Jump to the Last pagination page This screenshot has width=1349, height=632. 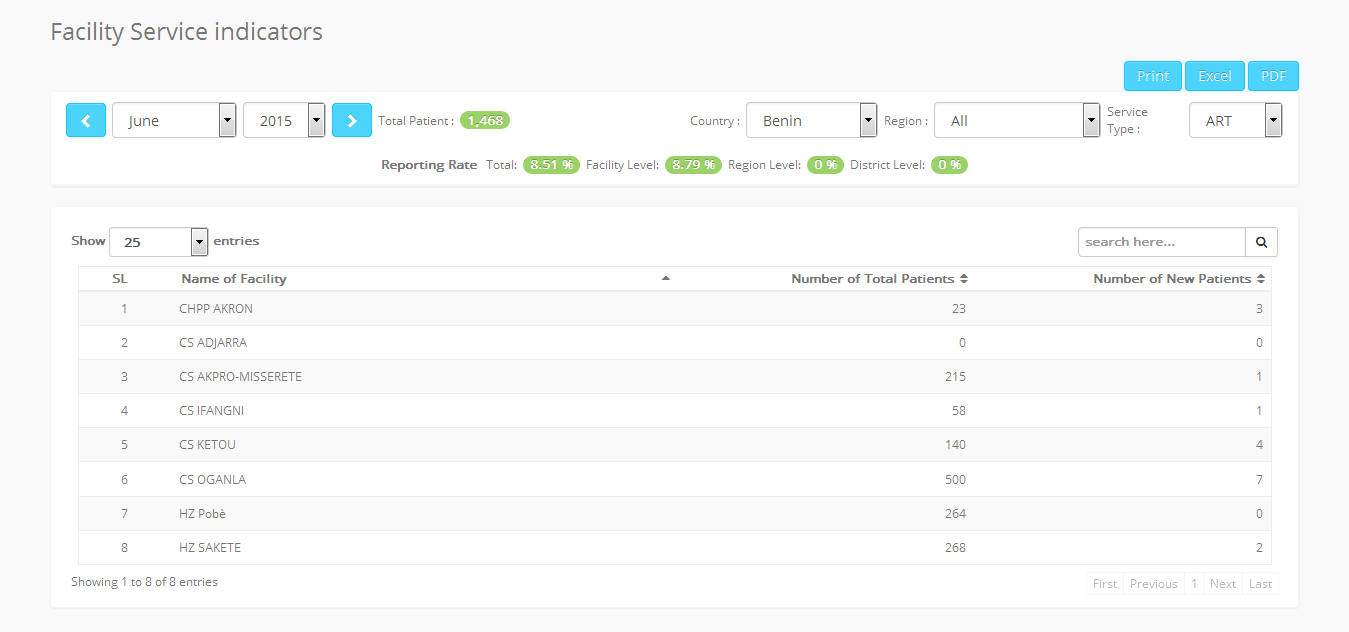pyautogui.click(x=1261, y=584)
